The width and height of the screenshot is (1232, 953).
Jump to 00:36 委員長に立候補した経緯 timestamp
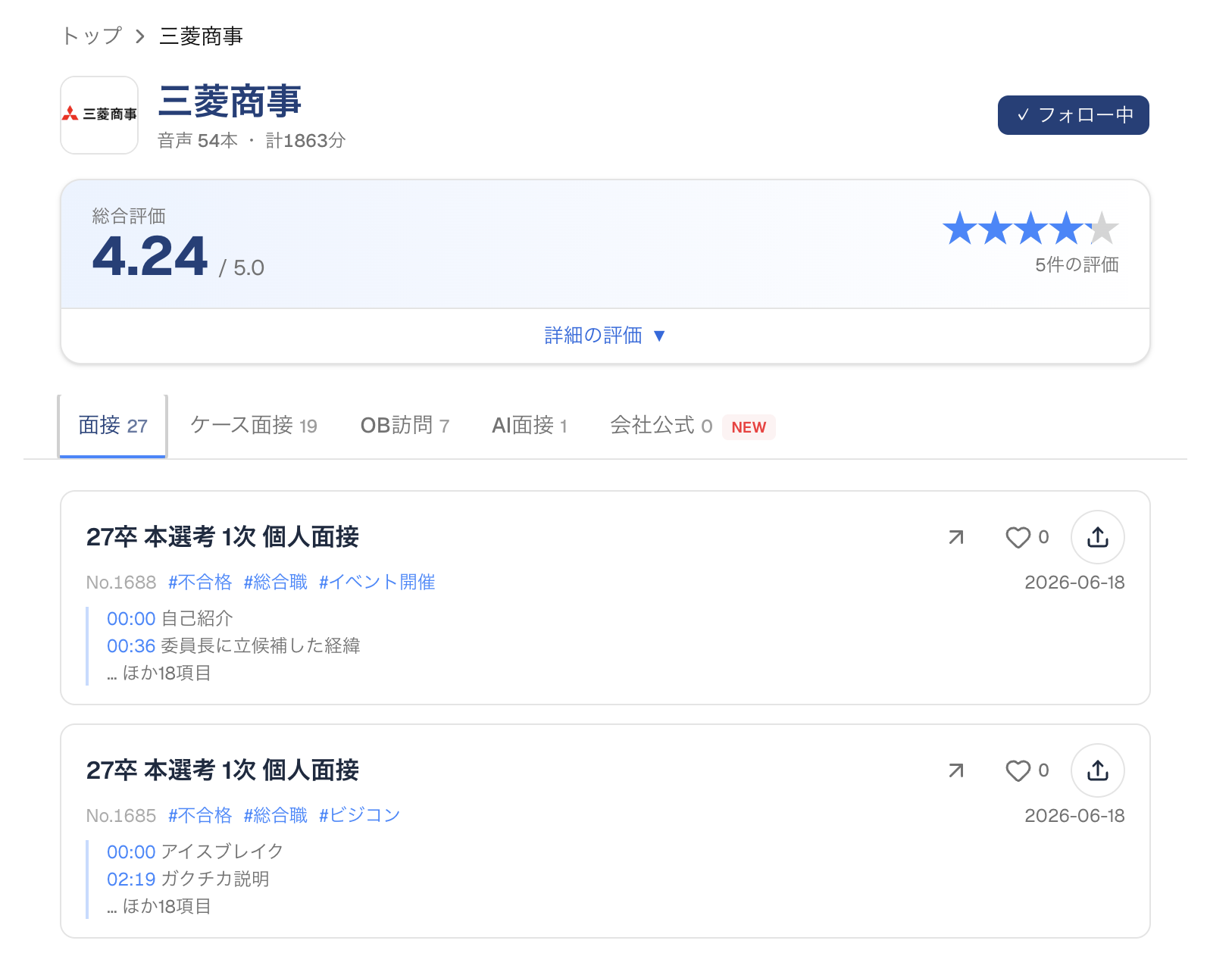point(233,645)
